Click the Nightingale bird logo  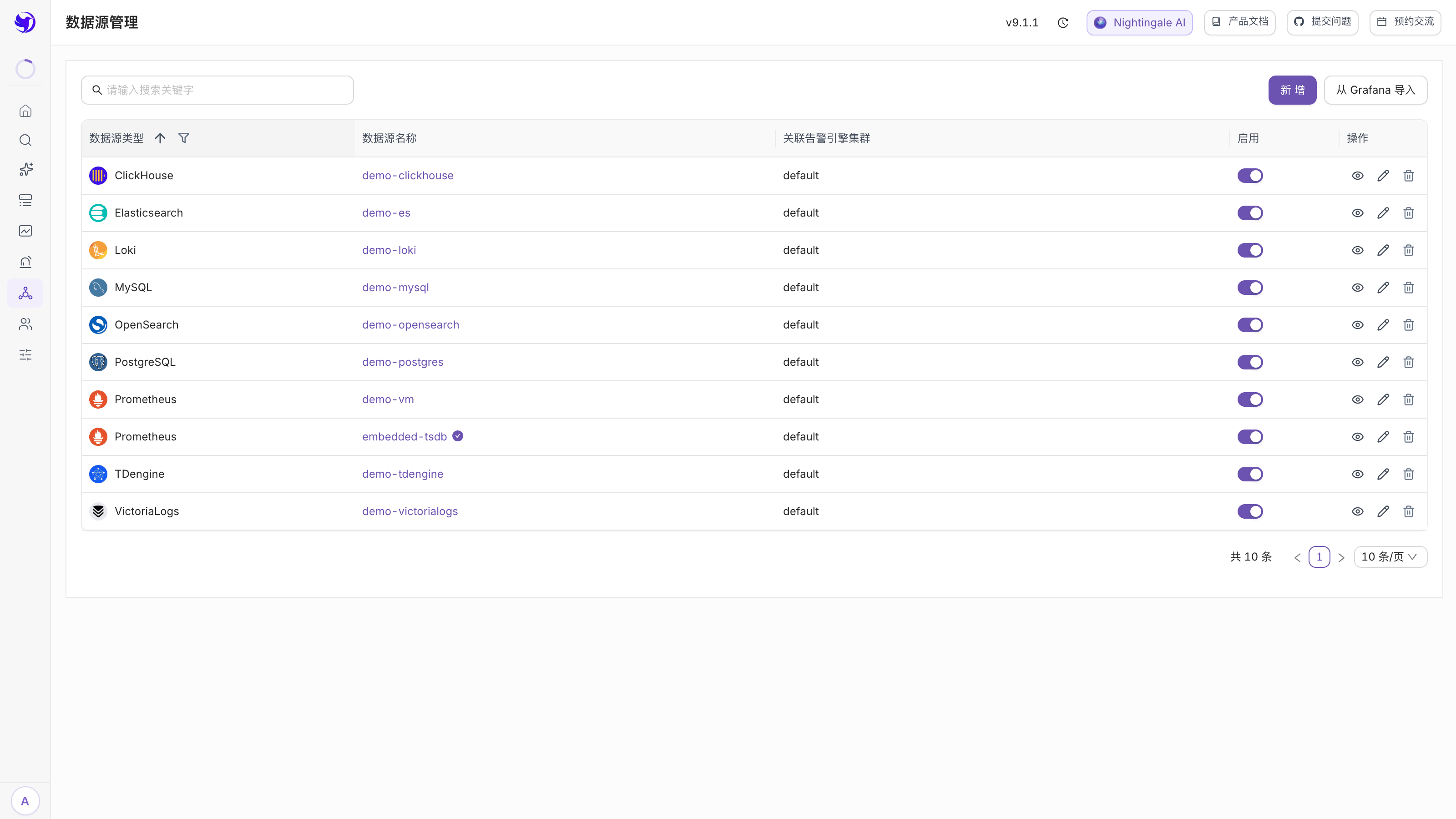tap(25, 22)
